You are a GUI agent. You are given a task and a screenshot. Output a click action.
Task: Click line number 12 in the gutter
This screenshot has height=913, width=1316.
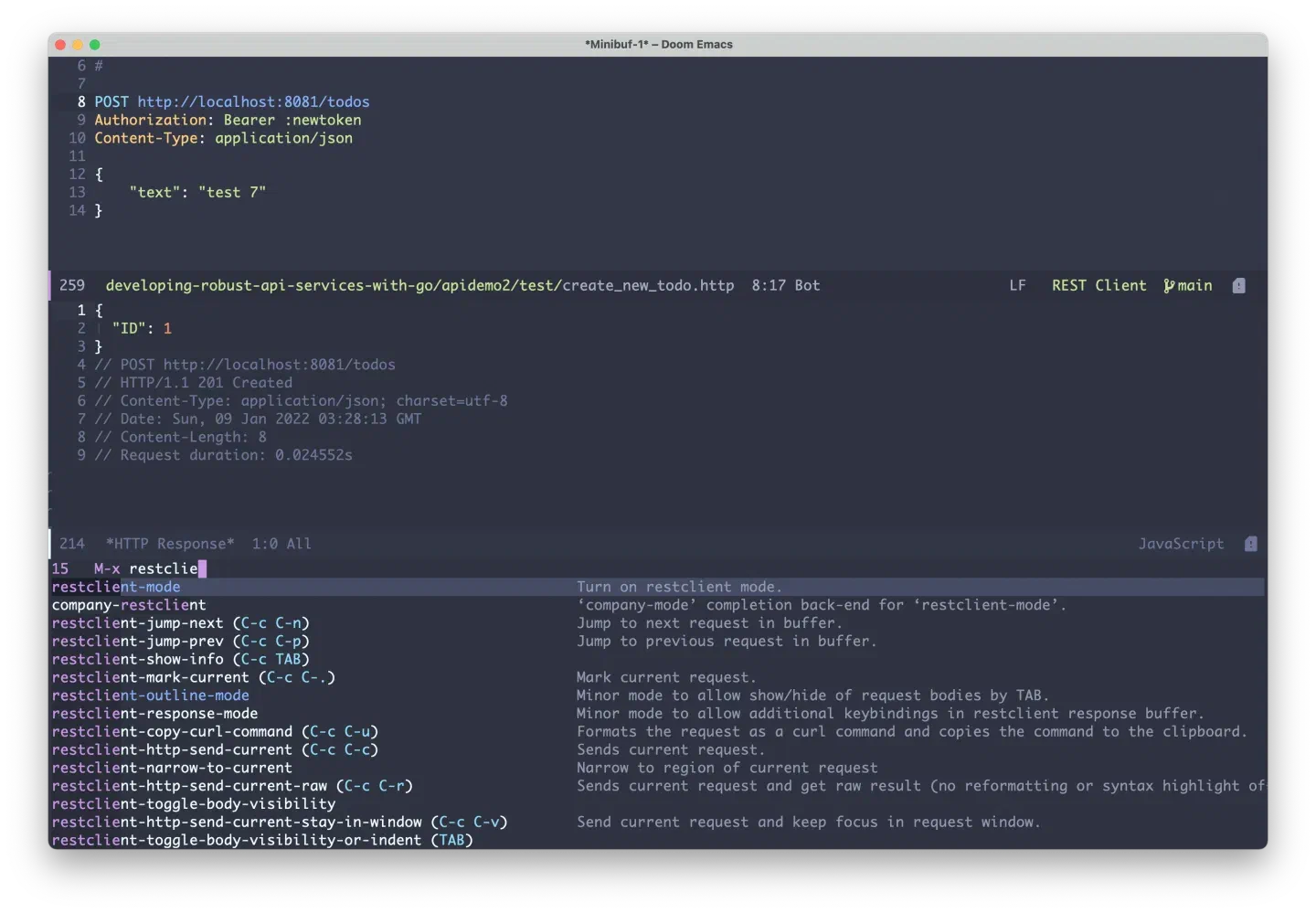(77, 174)
